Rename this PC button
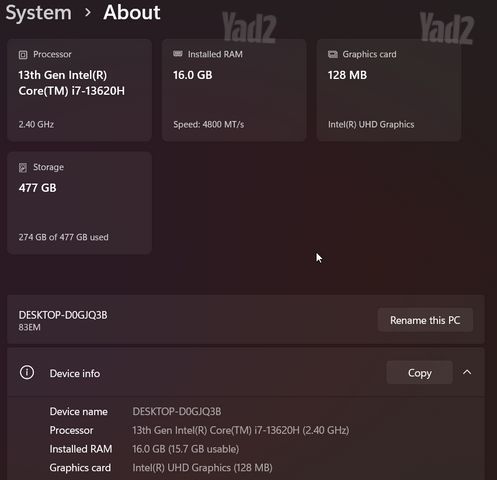Viewport: 497px width, 480px height. (x=425, y=320)
